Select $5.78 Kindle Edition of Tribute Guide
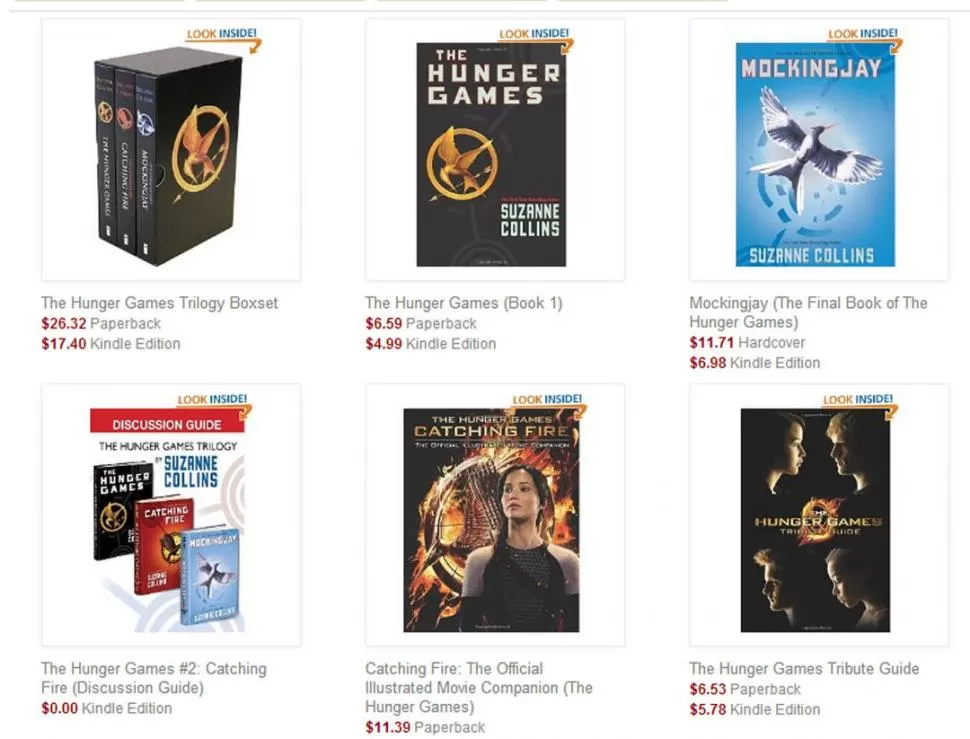 tap(755, 709)
